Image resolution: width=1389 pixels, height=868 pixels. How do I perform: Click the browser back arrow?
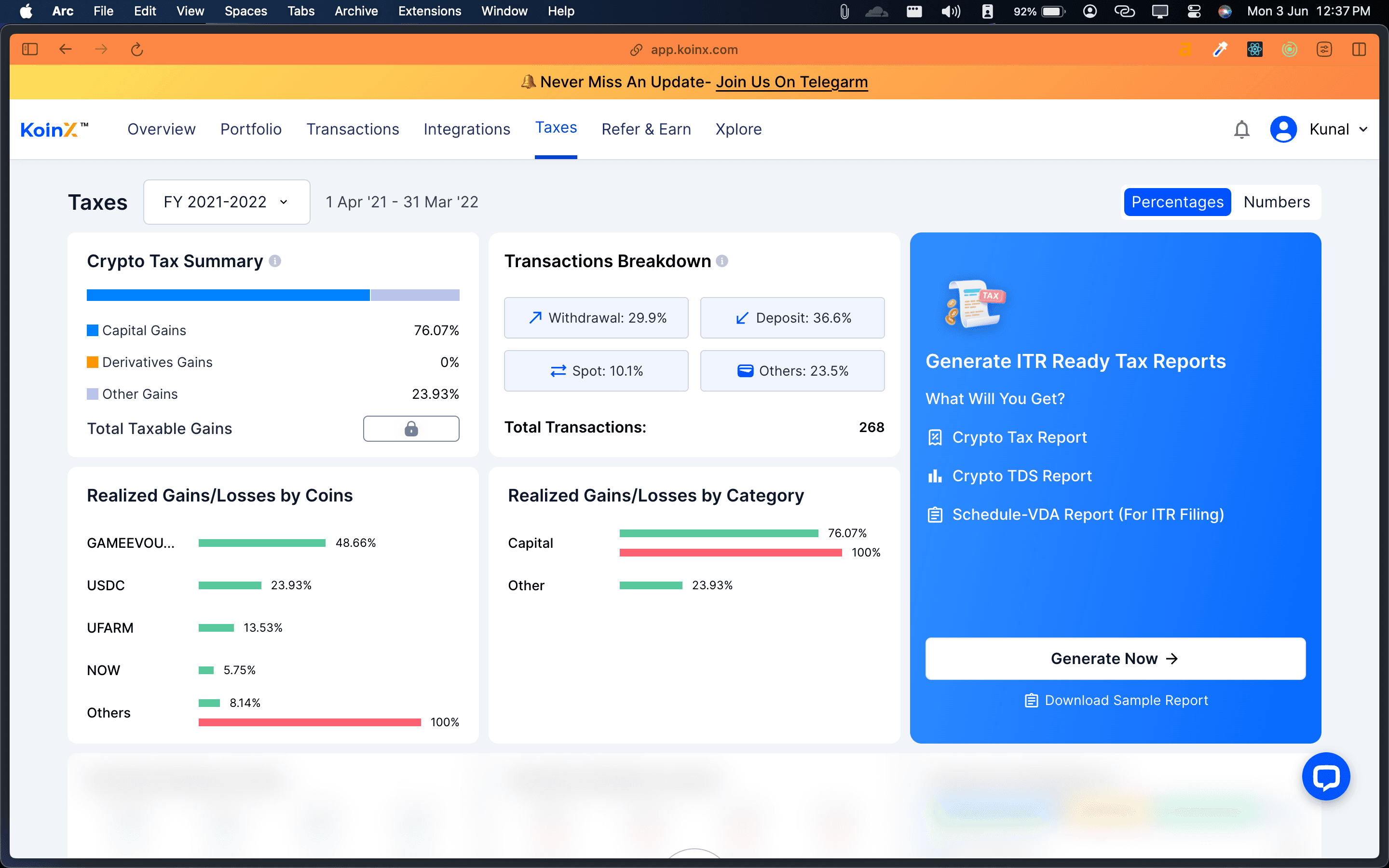pos(66,50)
